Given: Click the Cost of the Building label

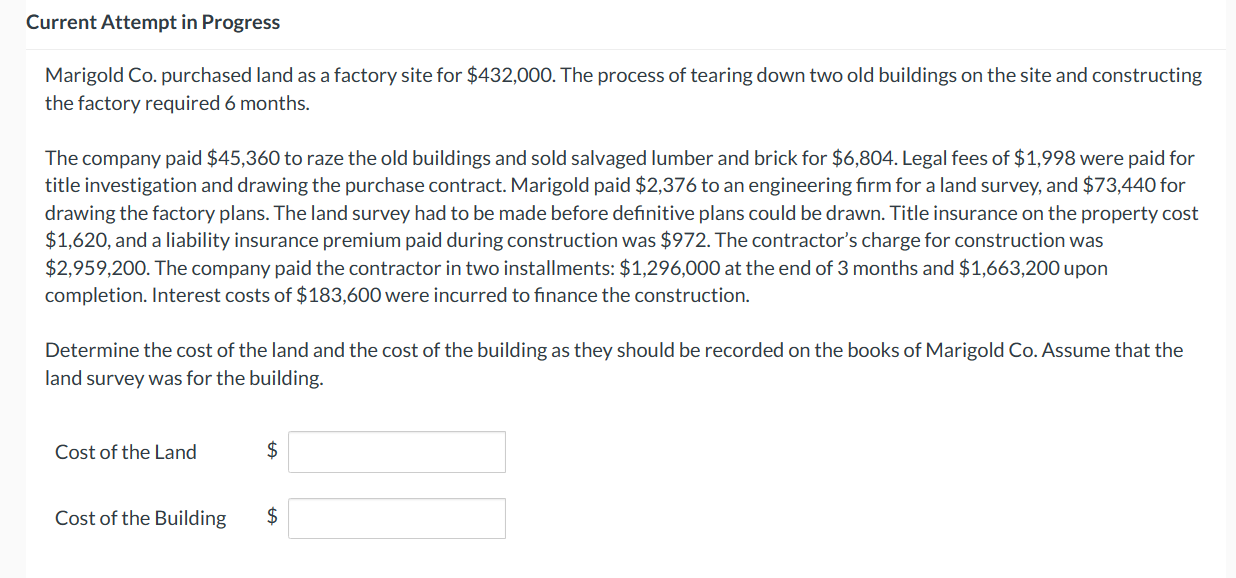Looking at the screenshot, I should tap(141, 517).
